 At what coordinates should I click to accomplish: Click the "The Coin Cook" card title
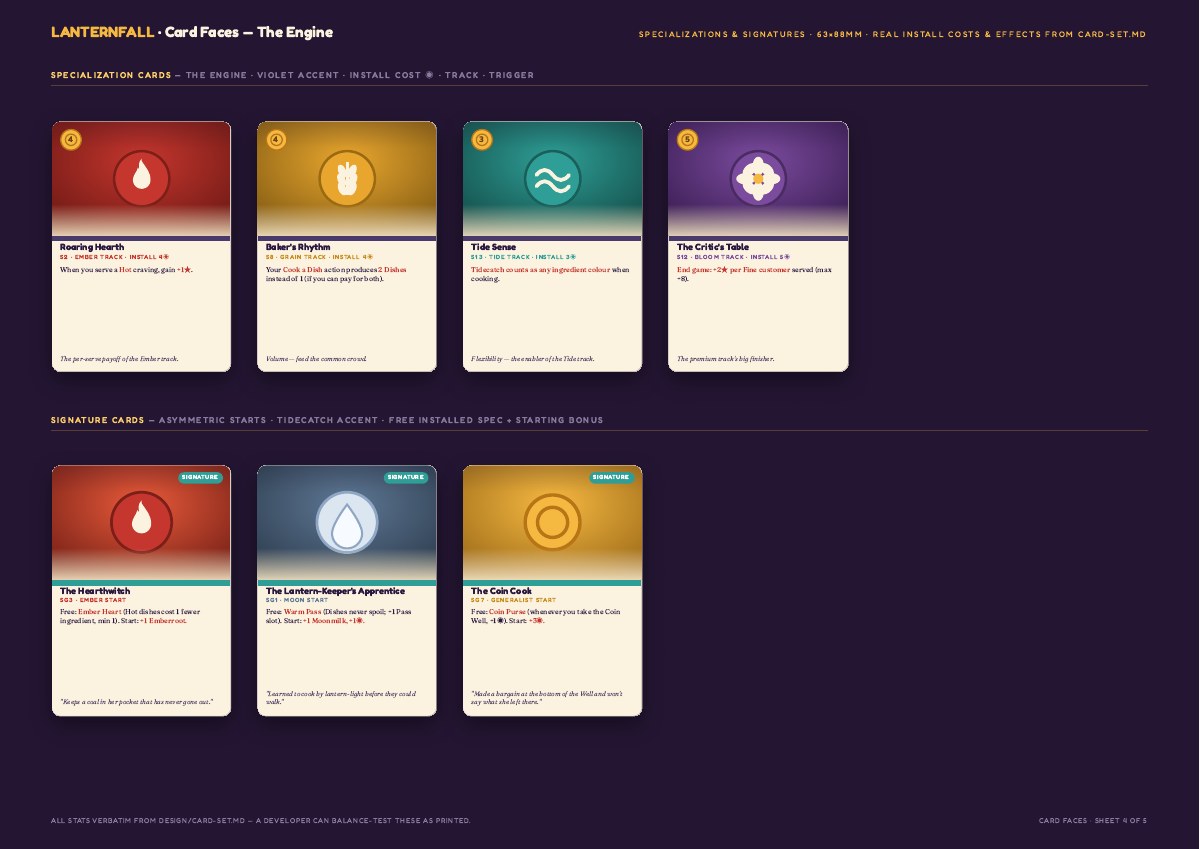pyautogui.click(x=502, y=591)
